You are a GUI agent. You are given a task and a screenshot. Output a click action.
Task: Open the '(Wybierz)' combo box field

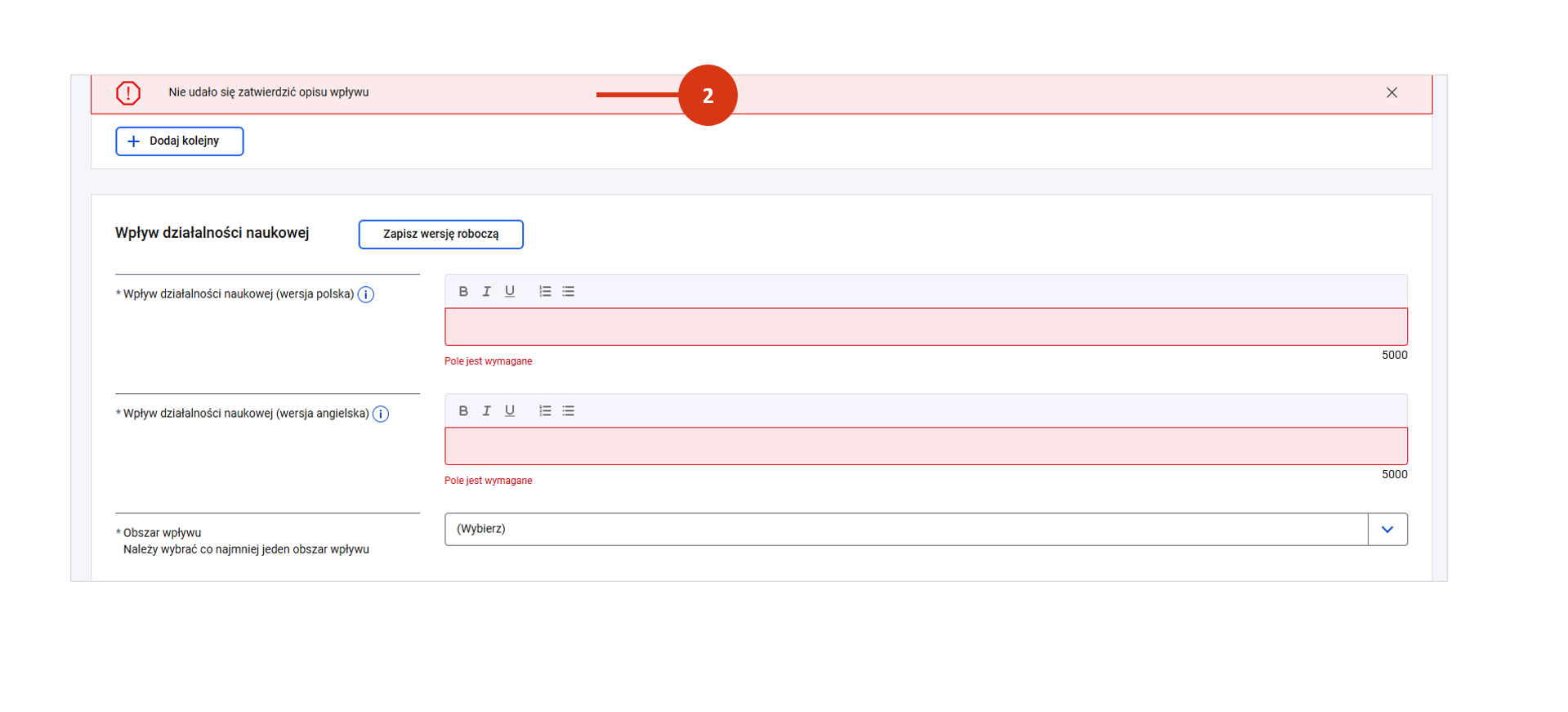[905, 530]
